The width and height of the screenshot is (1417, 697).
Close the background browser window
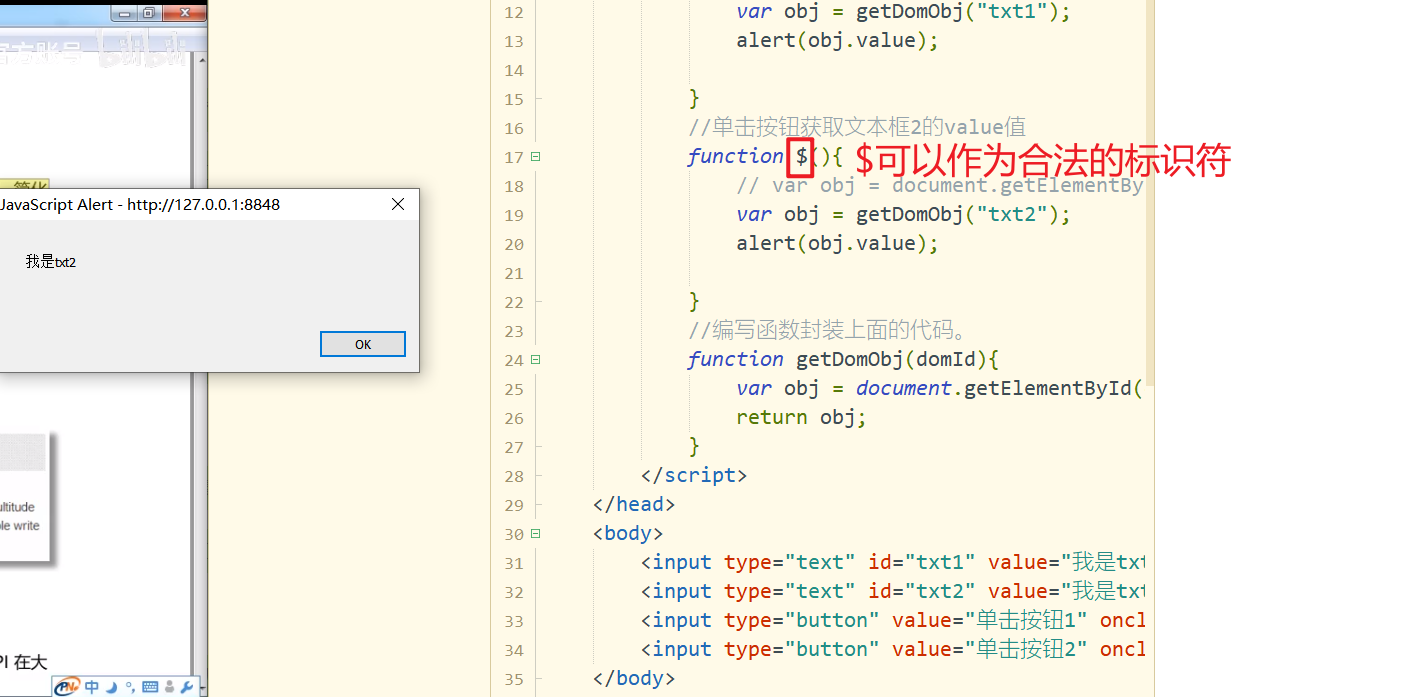coord(184,13)
